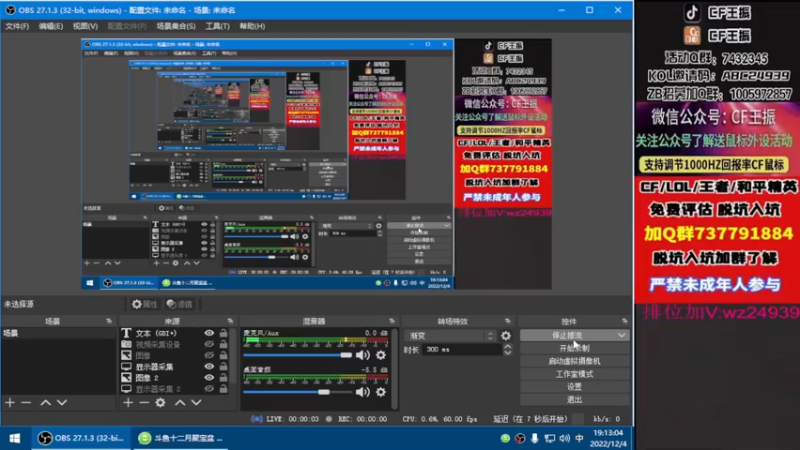Screen dimensions: 800x450
Task: Remove selected scene with minus icon in Scenes panel
Action: point(26,403)
